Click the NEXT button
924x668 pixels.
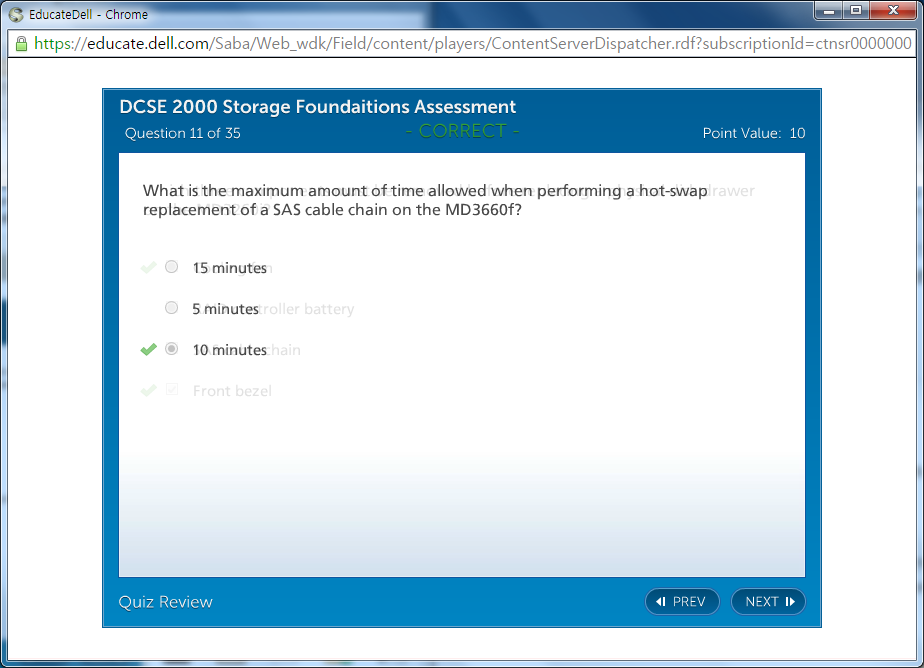tap(768, 601)
